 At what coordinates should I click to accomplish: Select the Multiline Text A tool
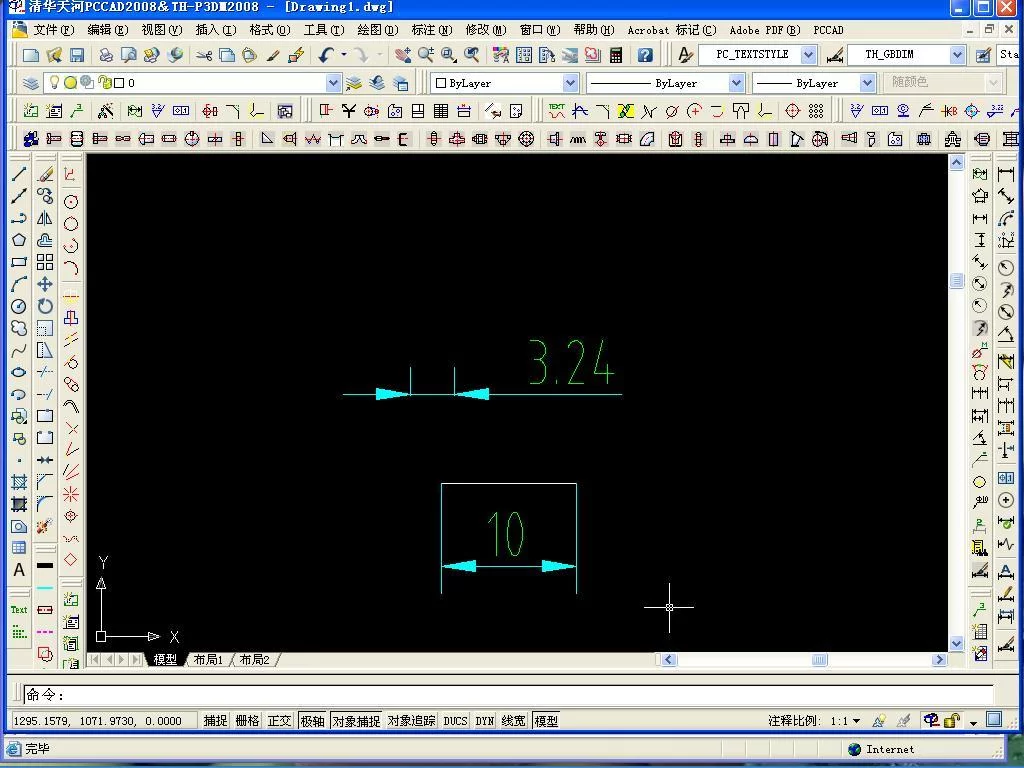19,570
